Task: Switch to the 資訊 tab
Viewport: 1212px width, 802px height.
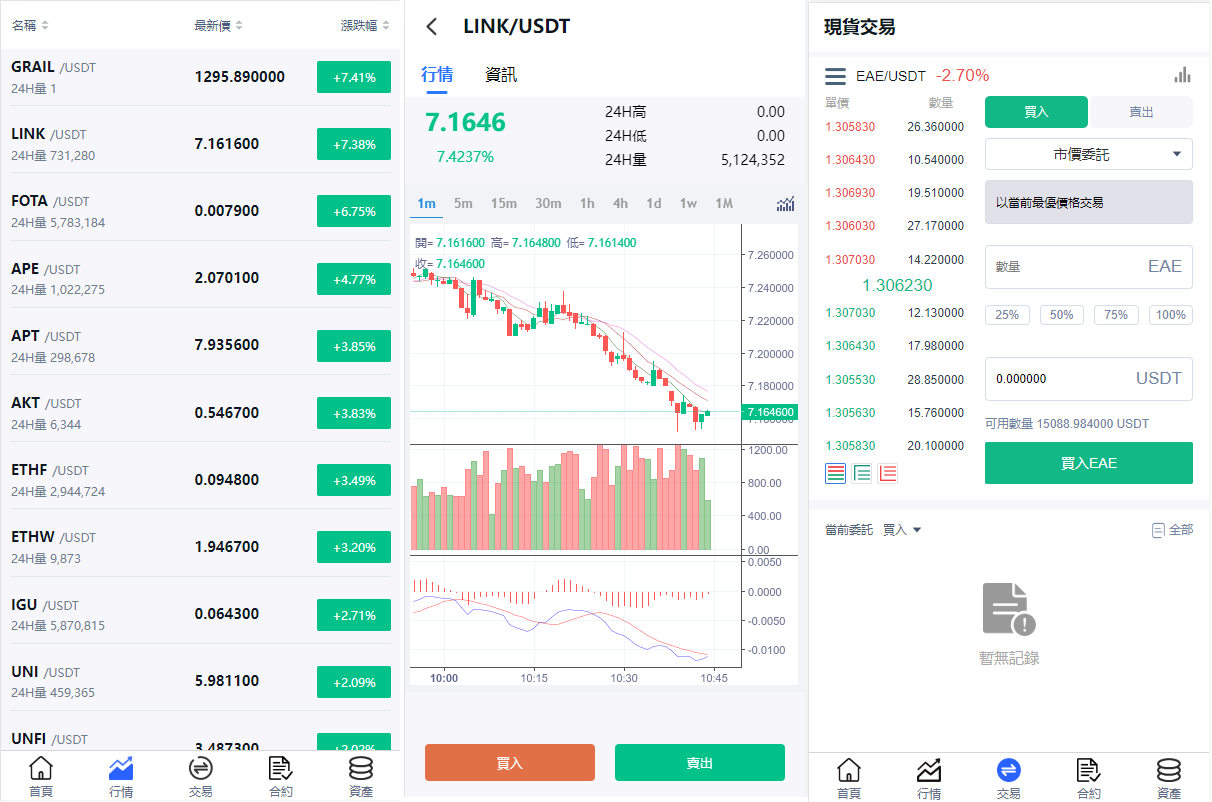Action: (x=501, y=75)
